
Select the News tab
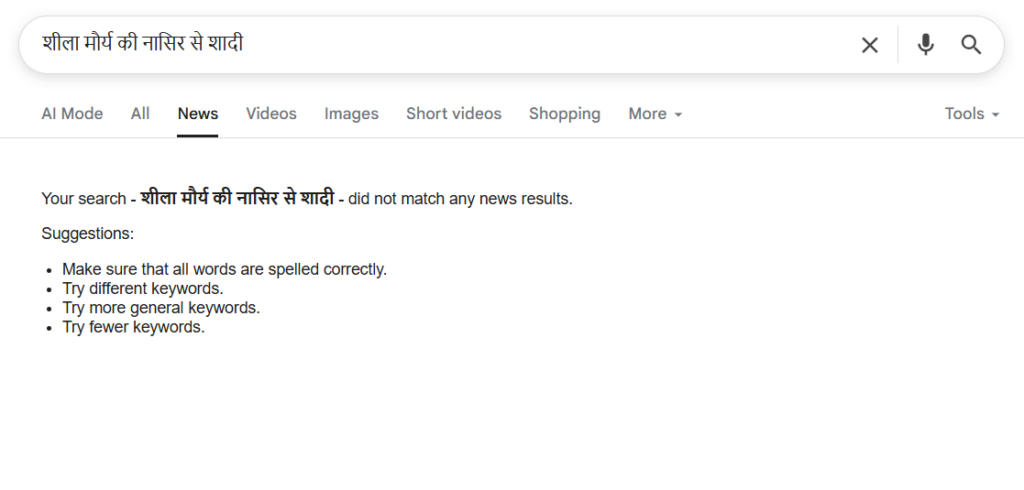(x=198, y=114)
